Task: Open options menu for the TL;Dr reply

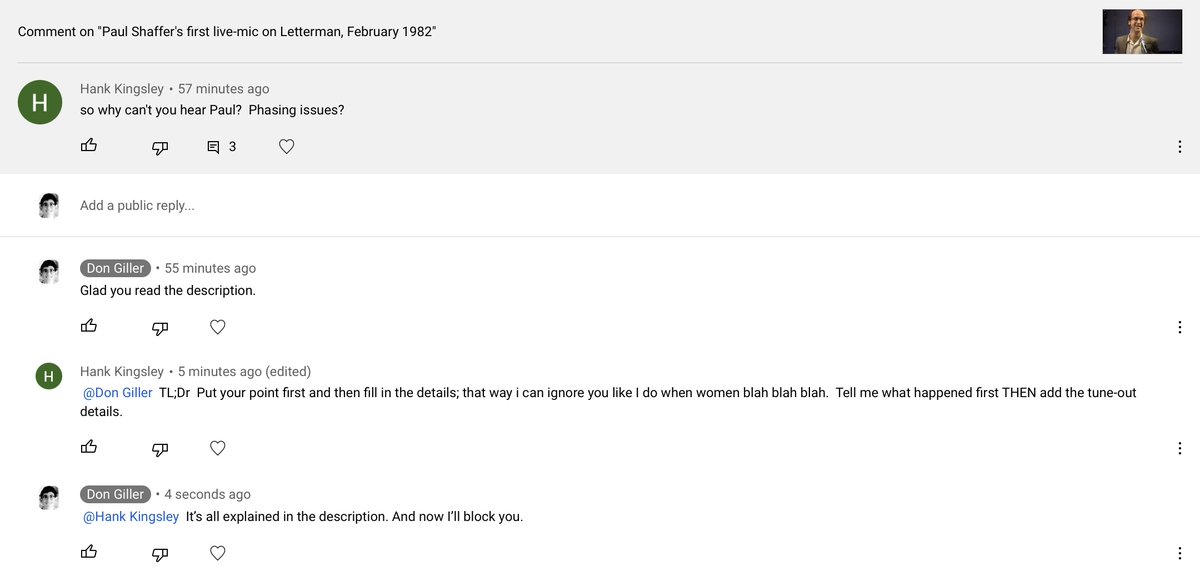Action: (1180, 448)
